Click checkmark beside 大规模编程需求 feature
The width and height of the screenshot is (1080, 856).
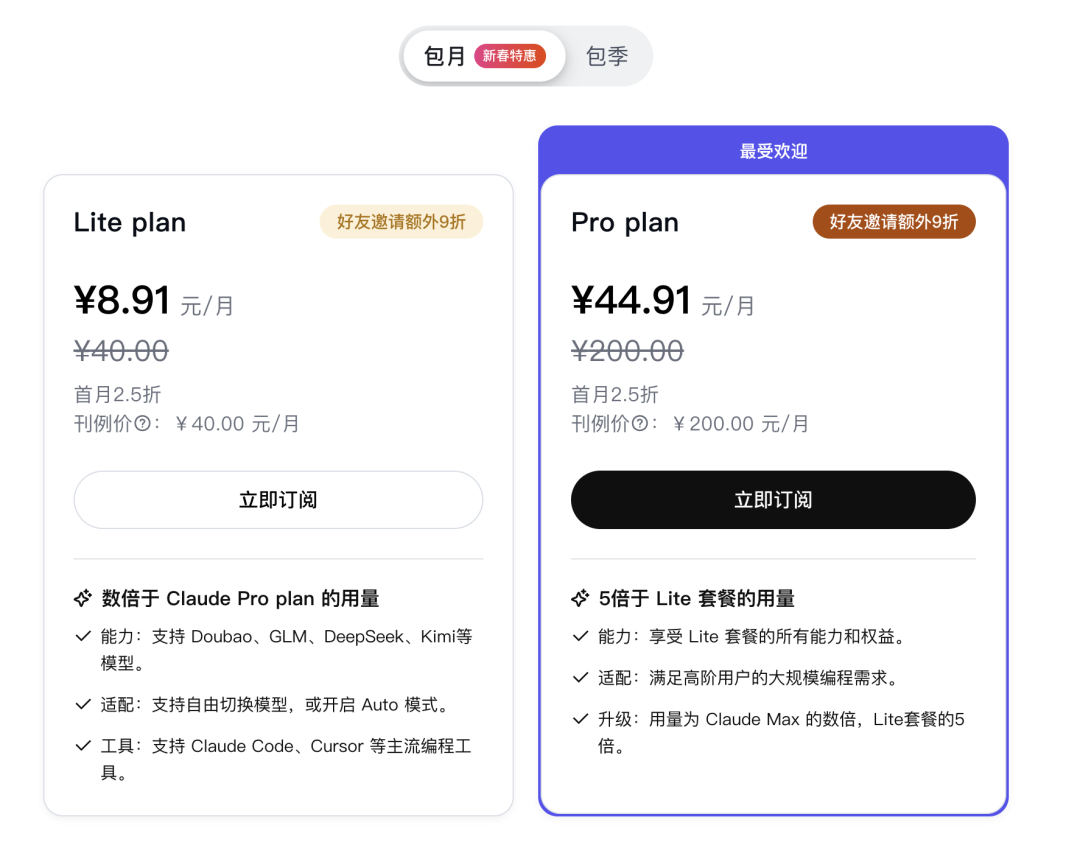tap(580, 678)
